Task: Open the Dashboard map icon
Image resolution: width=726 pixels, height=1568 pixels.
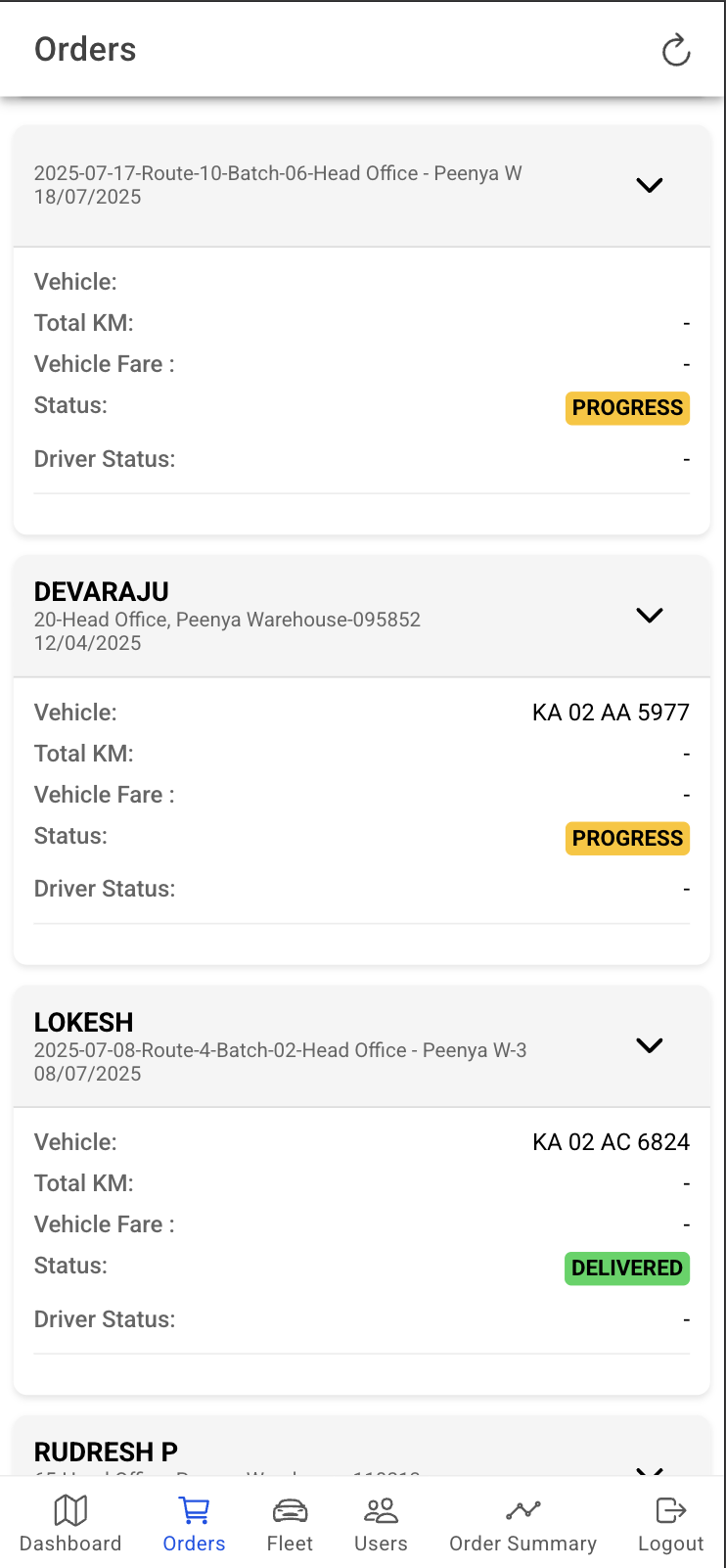Action: click(x=70, y=1510)
